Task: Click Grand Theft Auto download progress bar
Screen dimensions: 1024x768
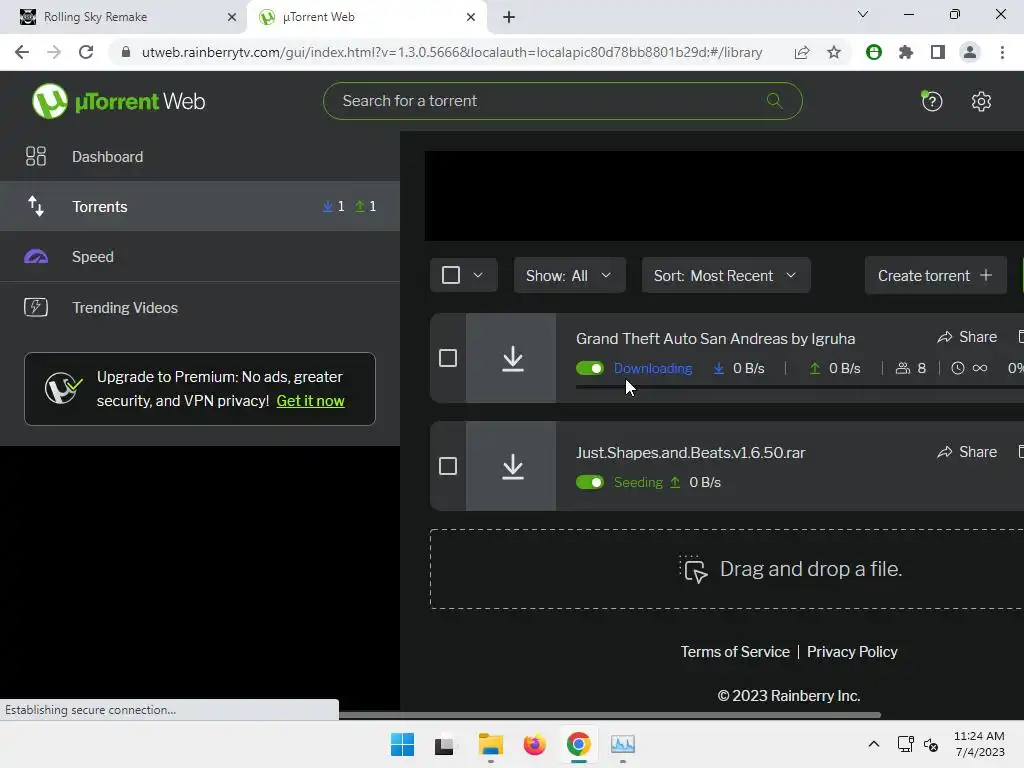Action: click(799, 387)
